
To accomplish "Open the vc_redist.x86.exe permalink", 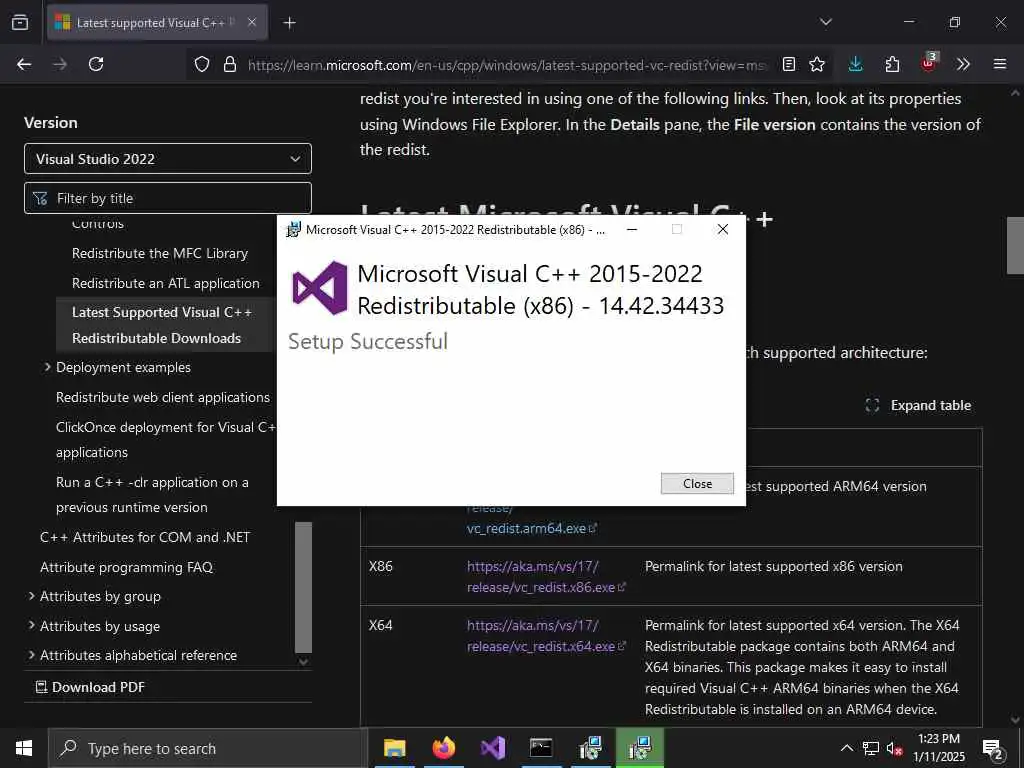I will 546,577.
